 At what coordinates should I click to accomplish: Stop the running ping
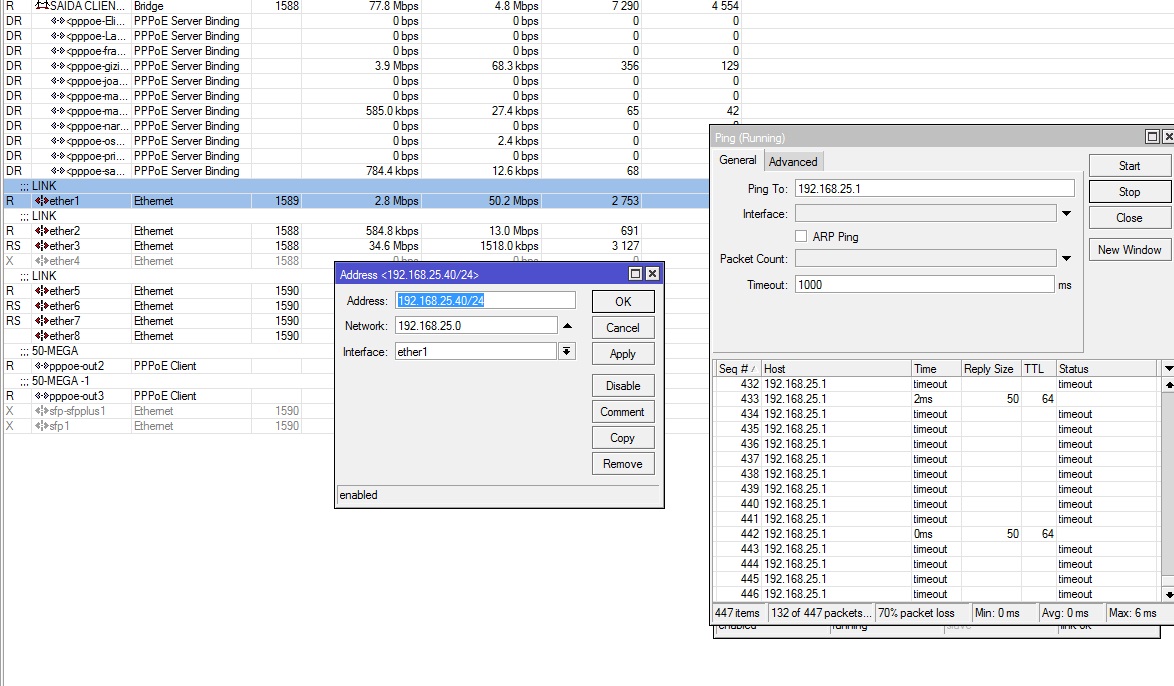click(x=1129, y=192)
